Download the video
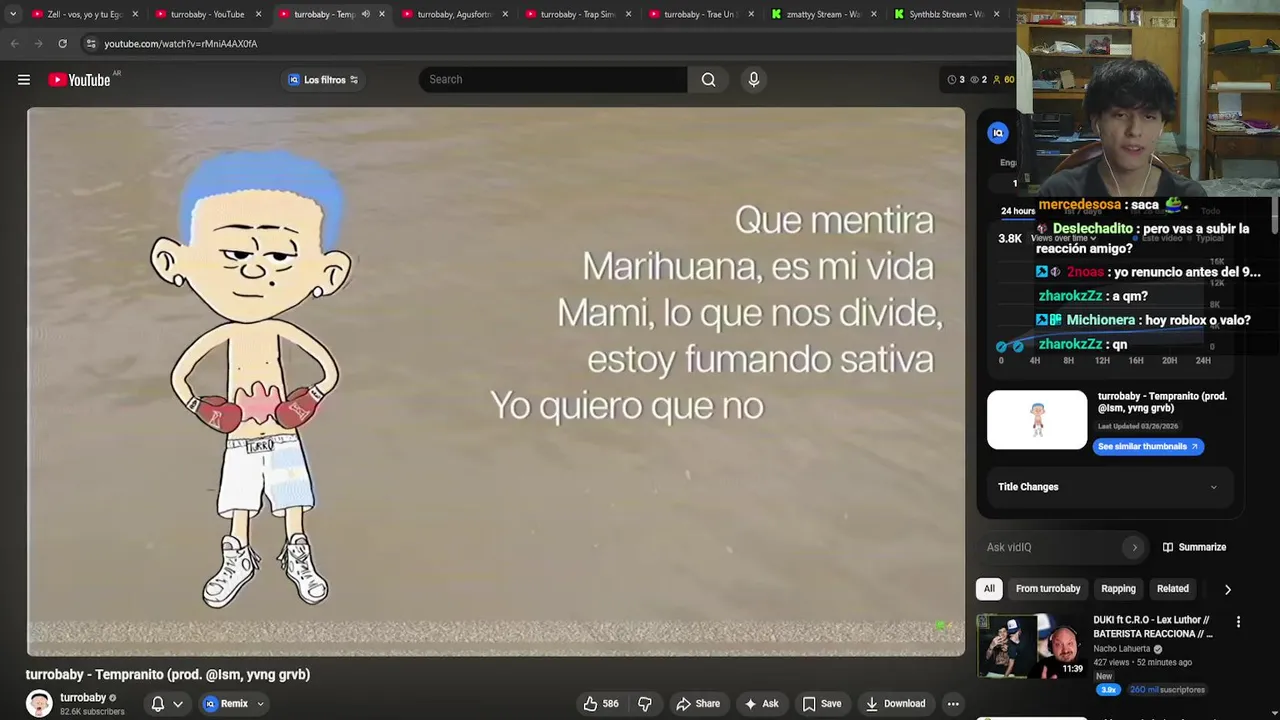 [x=896, y=704]
